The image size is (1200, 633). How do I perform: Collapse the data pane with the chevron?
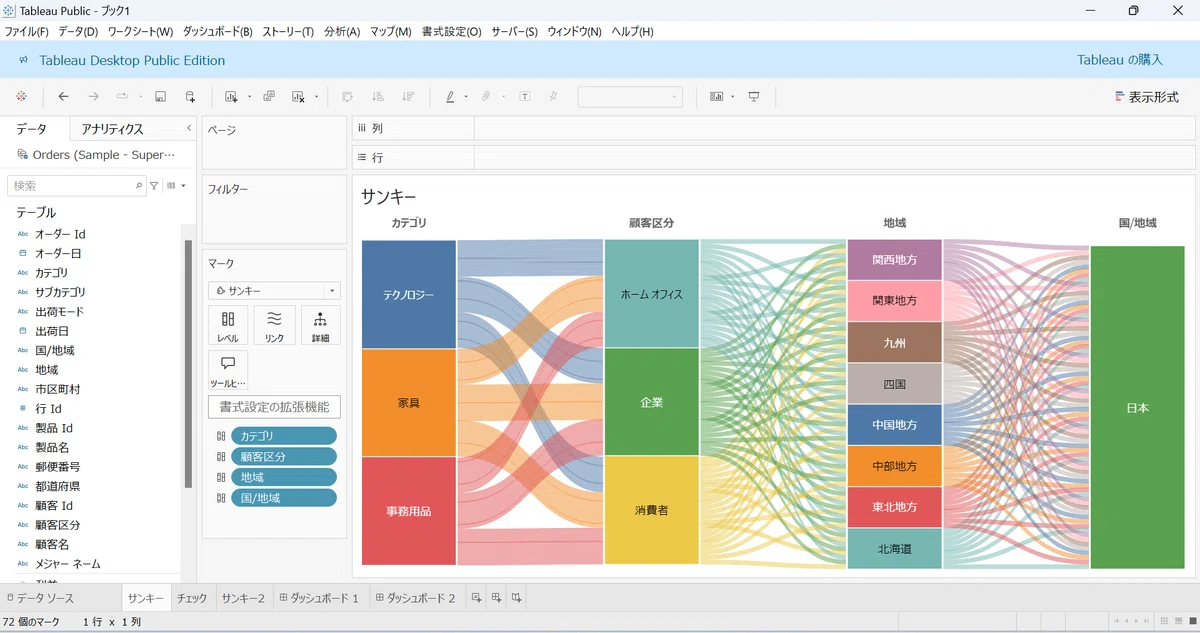189,129
